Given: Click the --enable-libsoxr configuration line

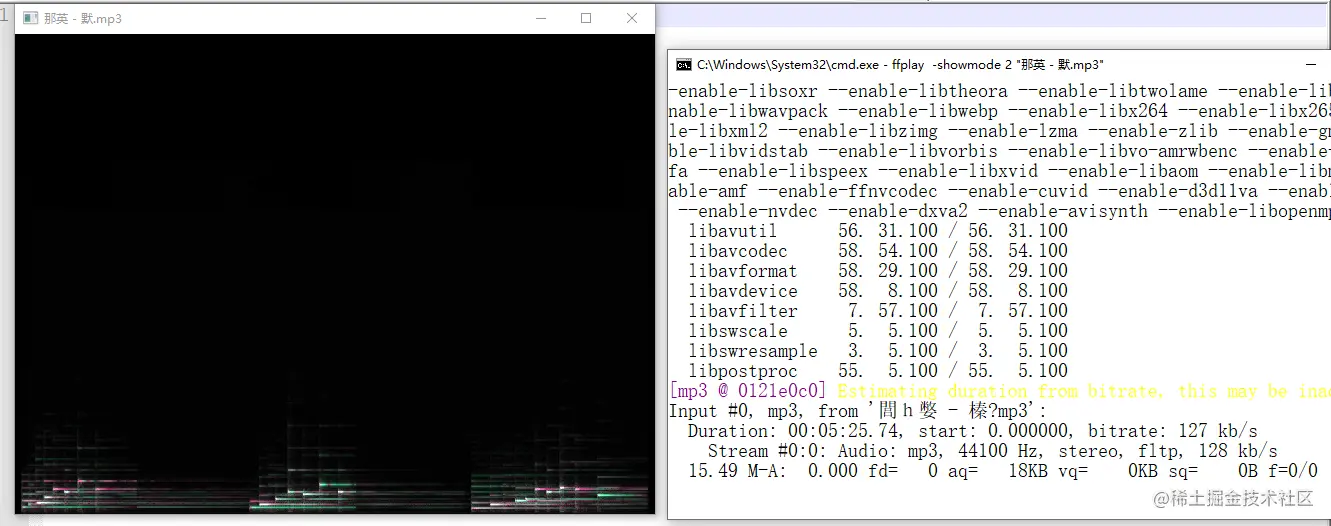Looking at the screenshot, I should 1000,91.
